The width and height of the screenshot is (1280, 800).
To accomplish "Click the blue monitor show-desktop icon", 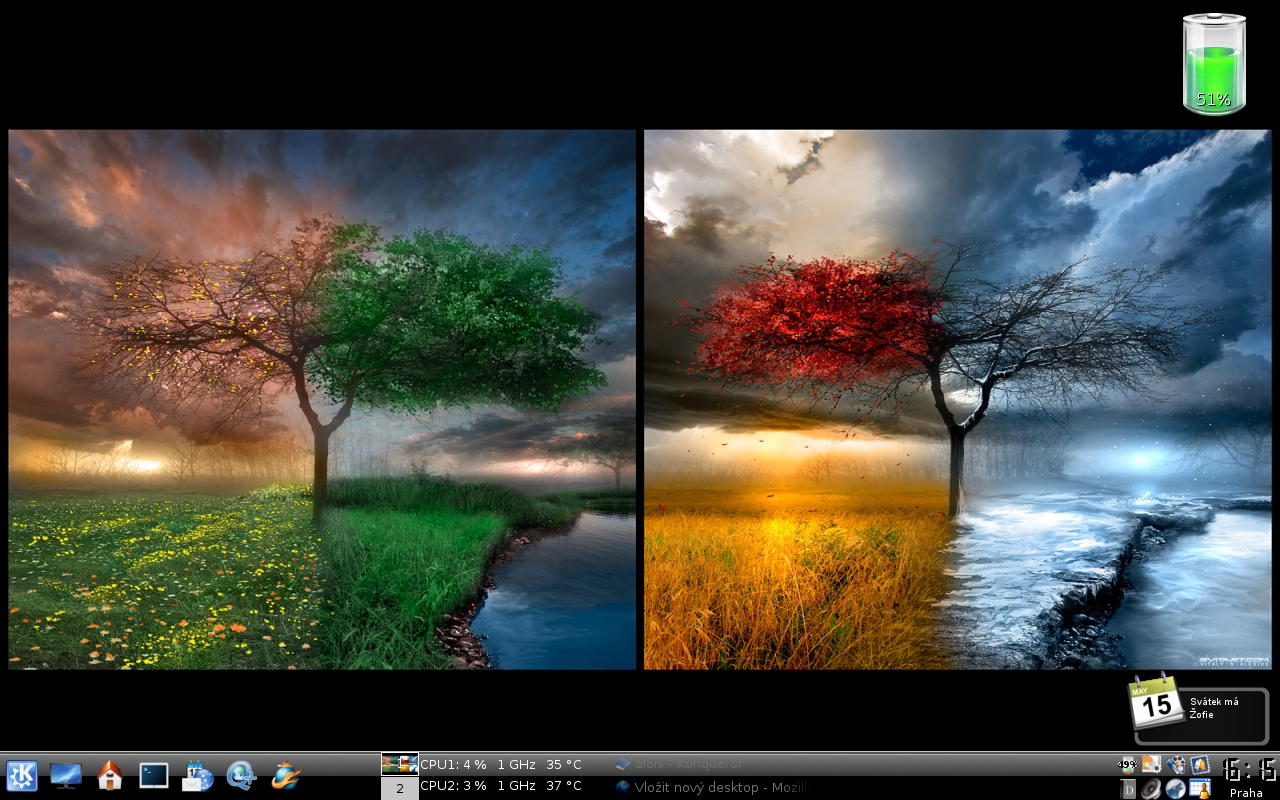I will tap(66, 776).
